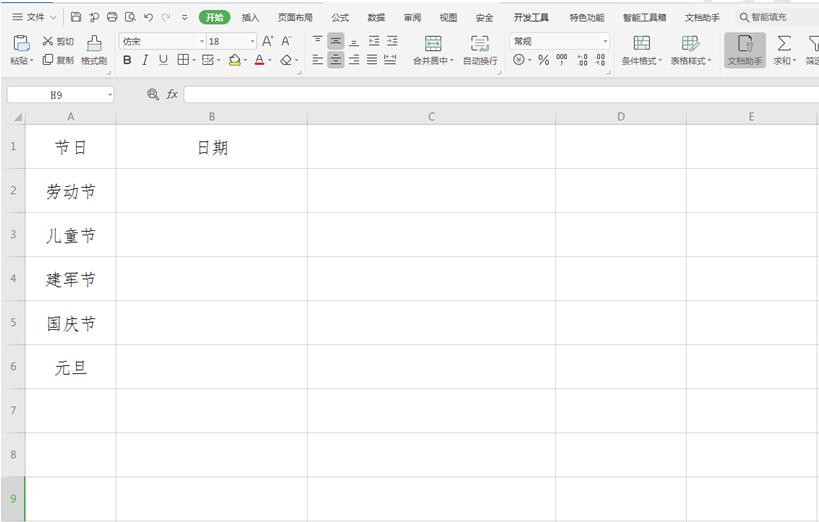Open the 表格样式 table style menu
Screen dimensions: 819x522
point(691,50)
